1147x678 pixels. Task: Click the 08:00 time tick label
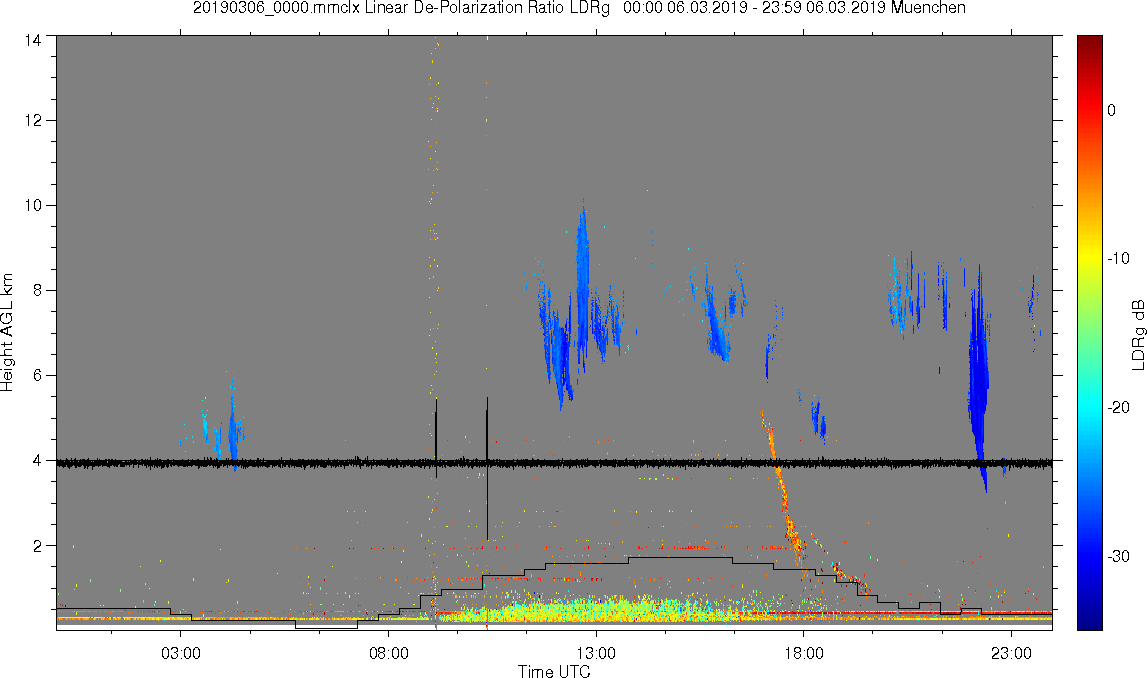coord(388,653)
